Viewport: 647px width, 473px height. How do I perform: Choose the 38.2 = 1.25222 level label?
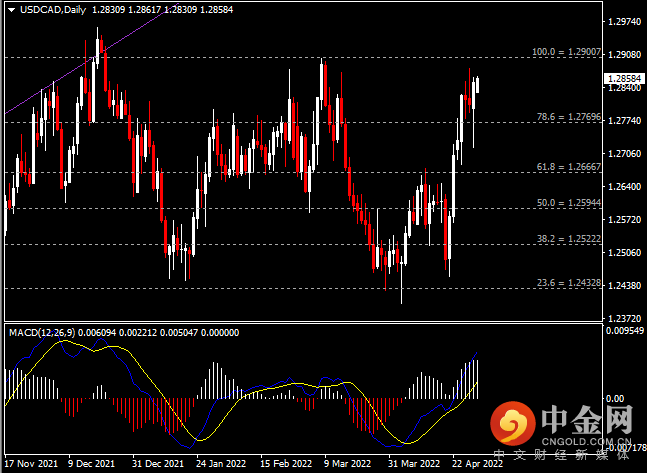coord(569,239)
